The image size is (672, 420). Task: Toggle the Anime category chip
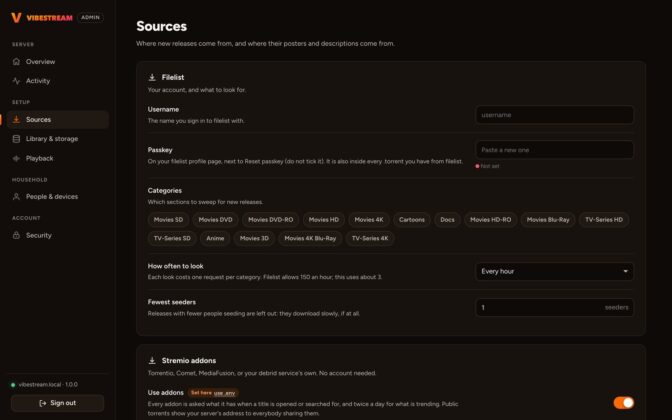215,238
